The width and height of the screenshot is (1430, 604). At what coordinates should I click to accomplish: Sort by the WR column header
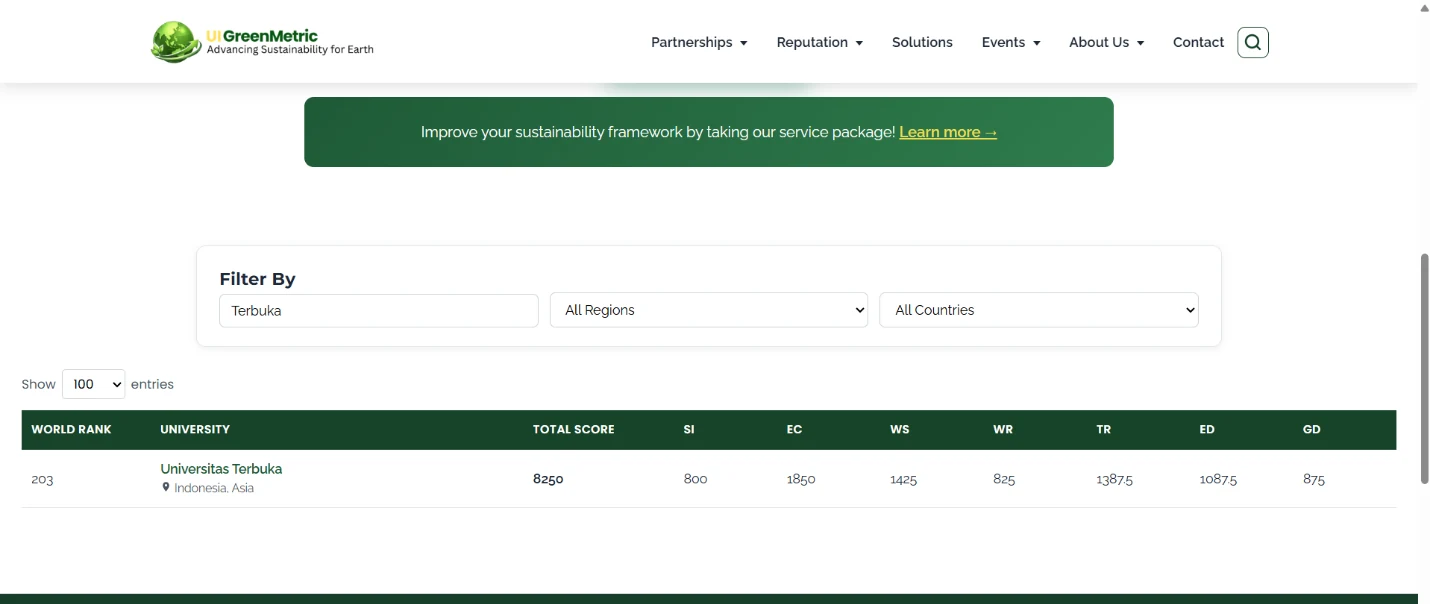1003,429
